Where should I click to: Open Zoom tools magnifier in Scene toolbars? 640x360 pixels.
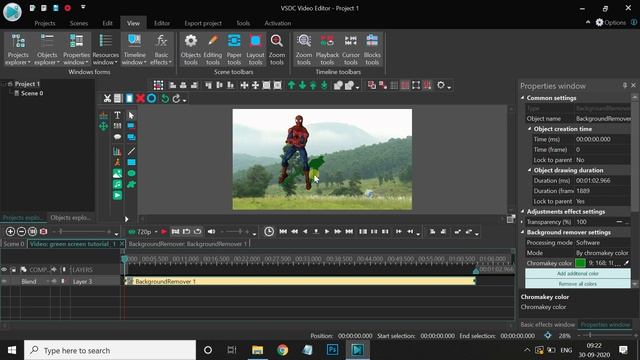click(x=277, y=49)
